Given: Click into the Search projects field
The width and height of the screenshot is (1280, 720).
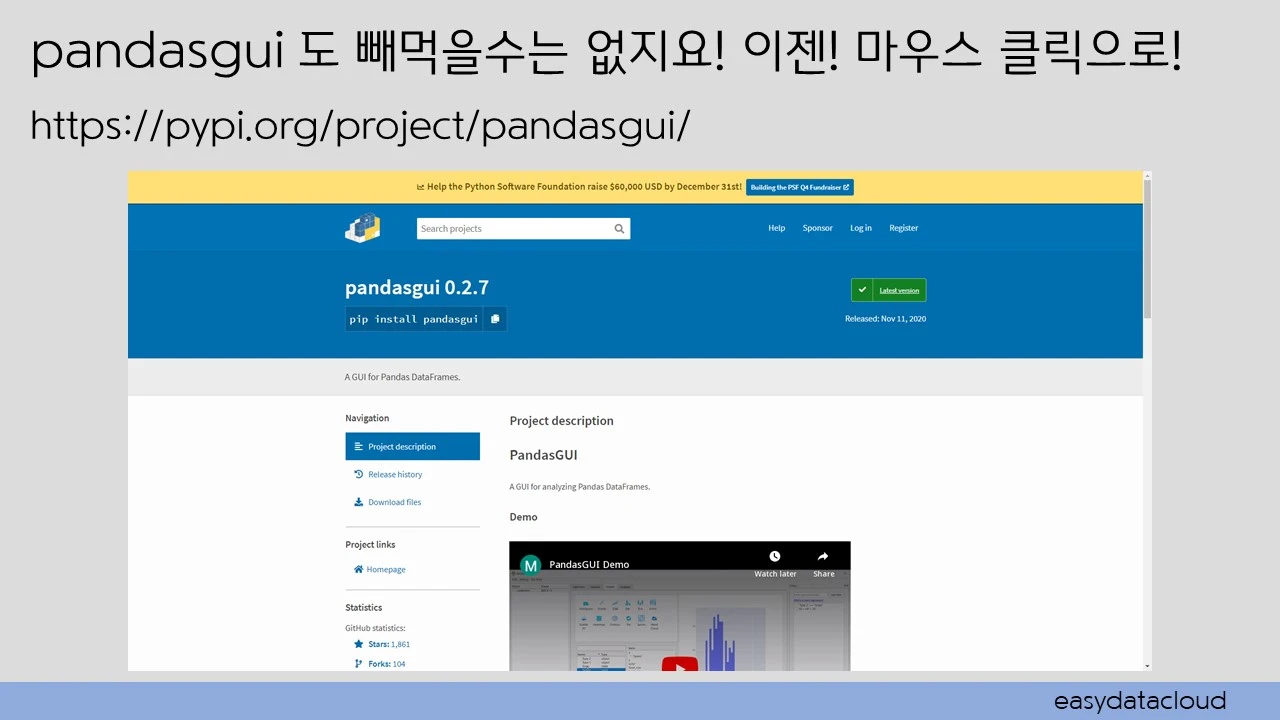Looking at the screenshot, I should pyautogui.click(x=510, y=228).
